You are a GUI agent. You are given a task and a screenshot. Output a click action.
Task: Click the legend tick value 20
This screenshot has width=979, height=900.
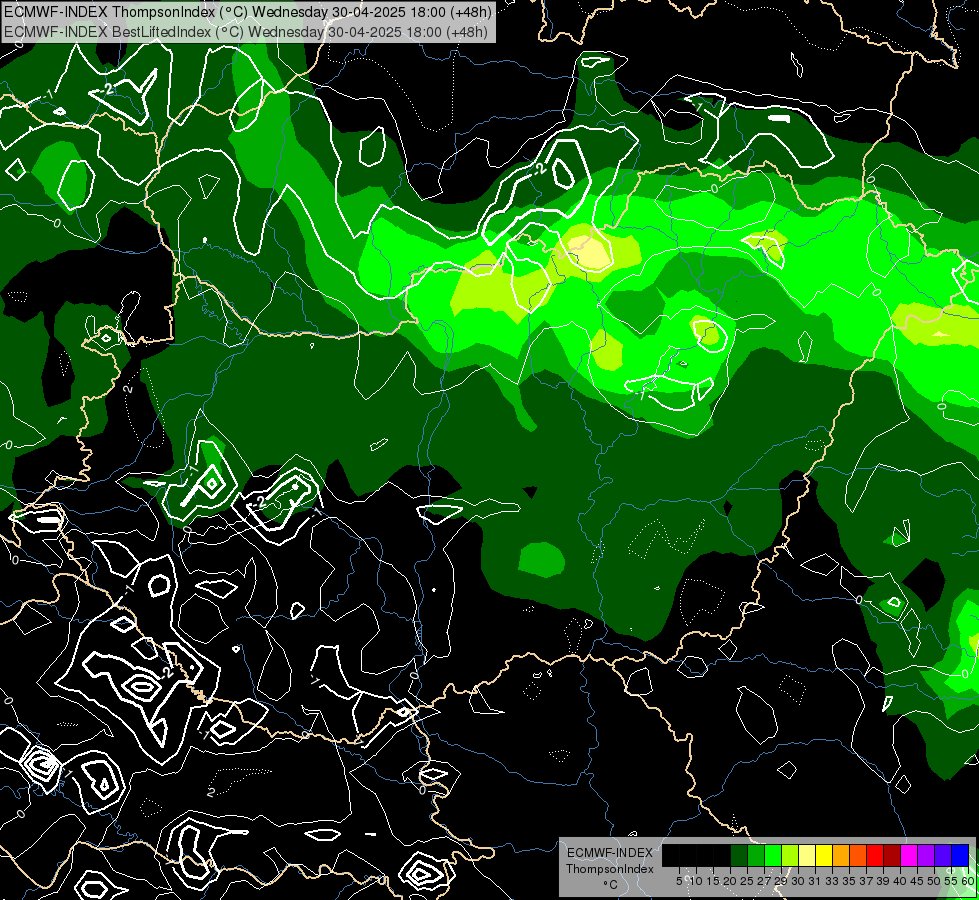[x=729, y=881]
